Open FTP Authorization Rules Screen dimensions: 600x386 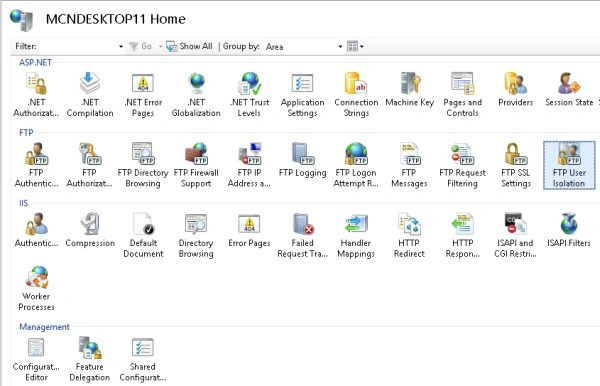coord(89,165)
